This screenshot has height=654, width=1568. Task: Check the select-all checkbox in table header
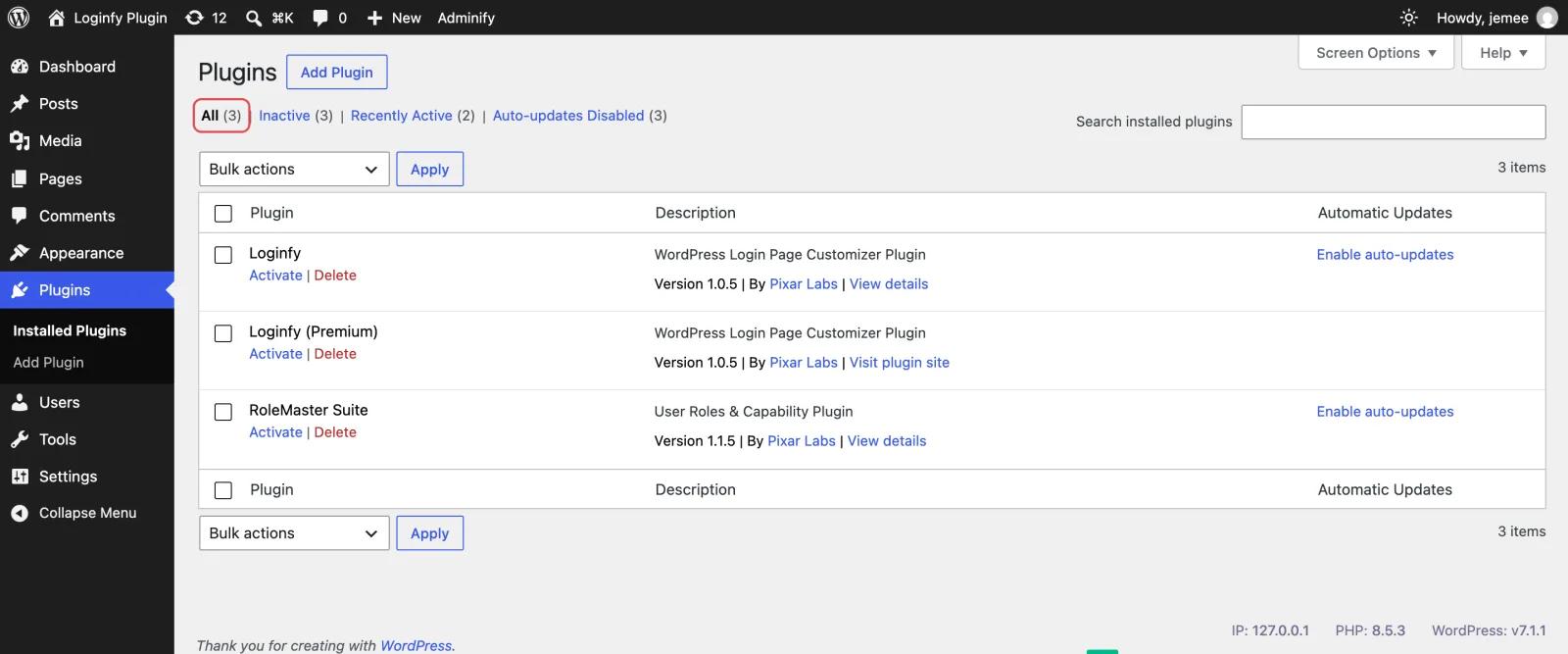pos(223,214)
